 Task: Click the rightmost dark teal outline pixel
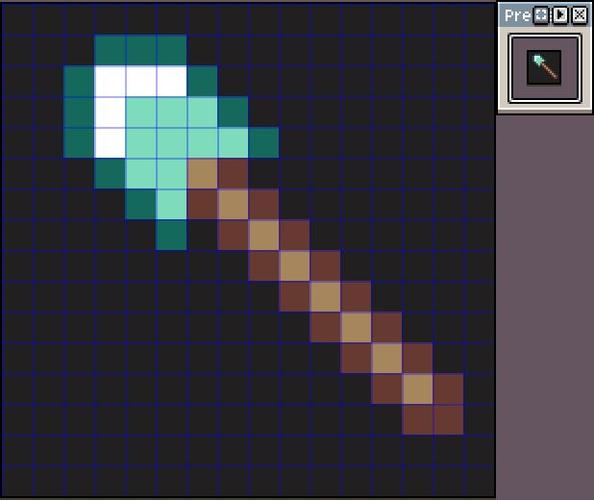[x=264, y=143]
